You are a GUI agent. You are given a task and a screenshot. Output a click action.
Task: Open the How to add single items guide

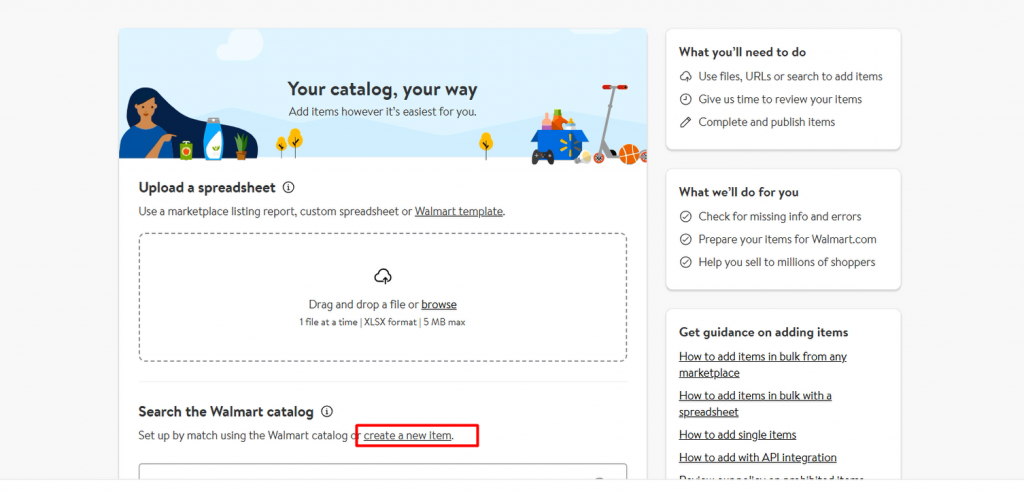tap(737, 434)
